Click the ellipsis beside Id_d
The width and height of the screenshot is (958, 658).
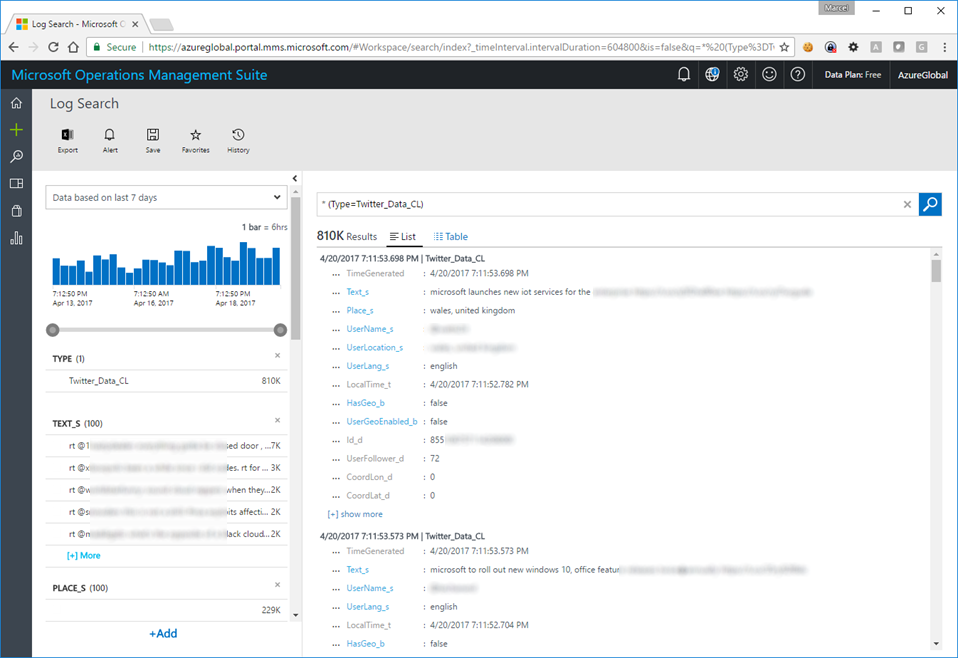point(336,440)
